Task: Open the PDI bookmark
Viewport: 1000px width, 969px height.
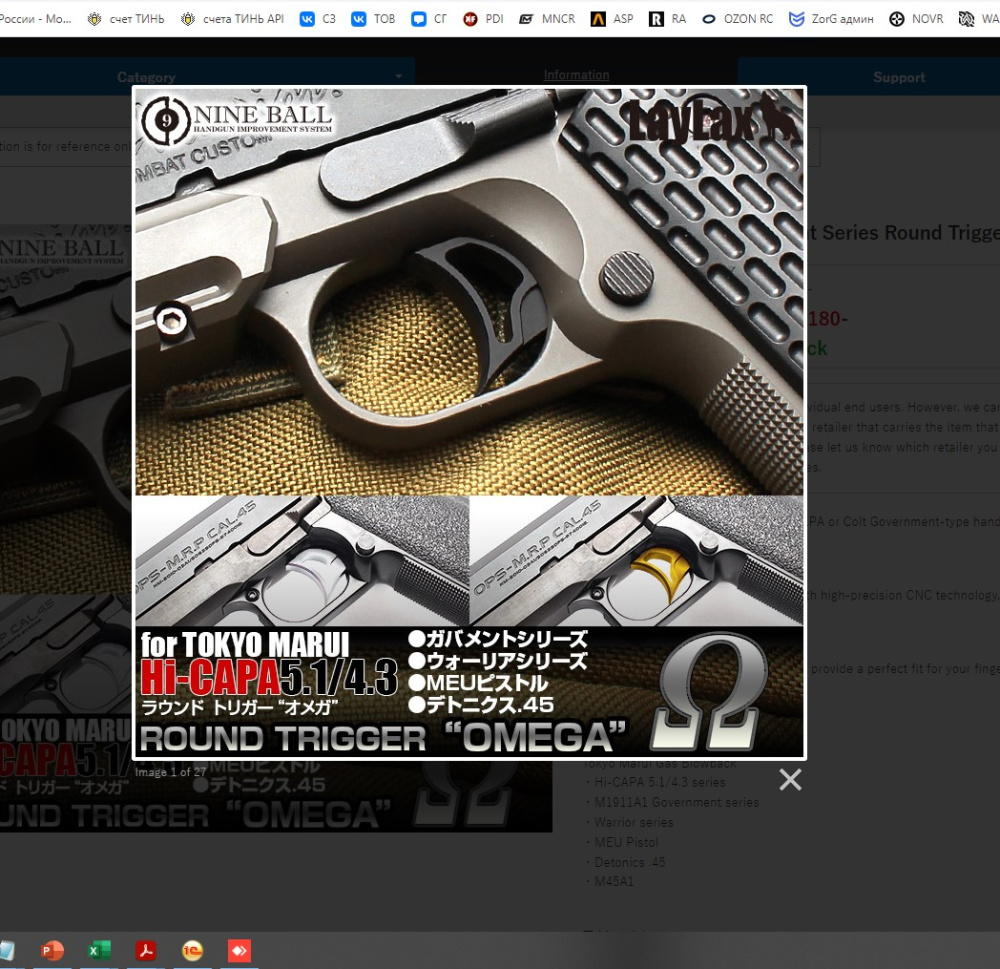Action: click(483, 19)
